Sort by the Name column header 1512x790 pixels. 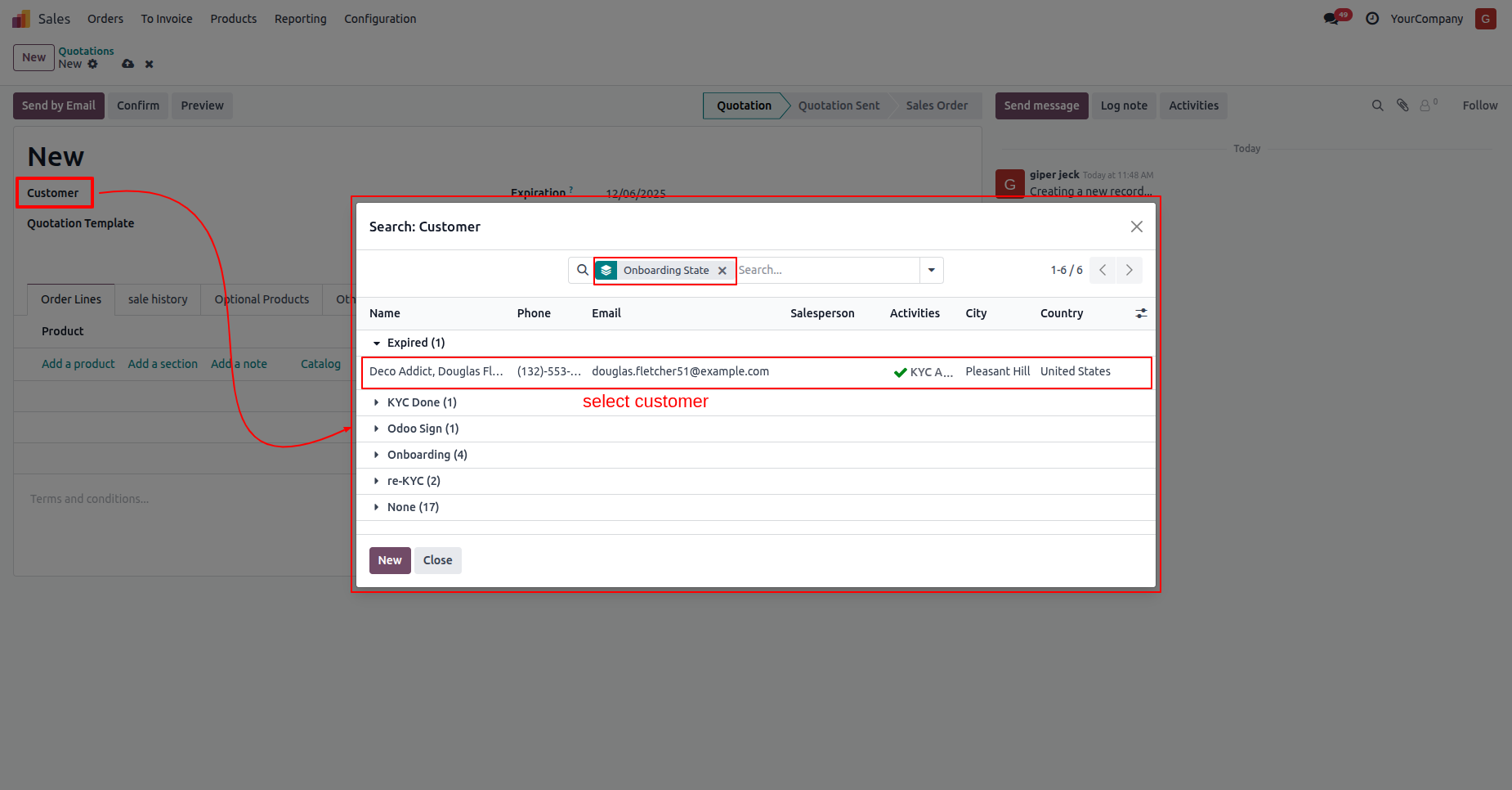point(385,313)
